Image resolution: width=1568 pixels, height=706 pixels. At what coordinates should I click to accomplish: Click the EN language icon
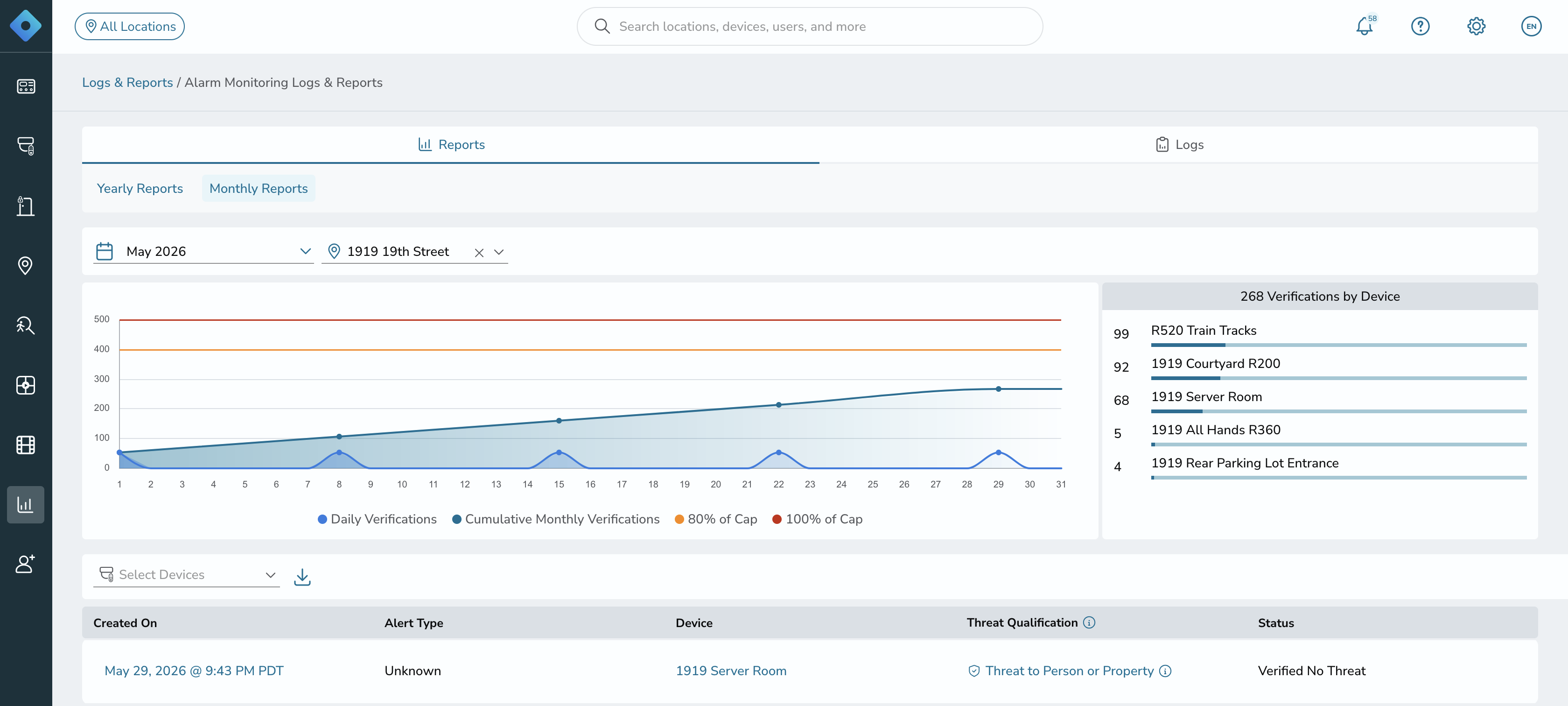pyautogui.click(x=1531, y=26)
